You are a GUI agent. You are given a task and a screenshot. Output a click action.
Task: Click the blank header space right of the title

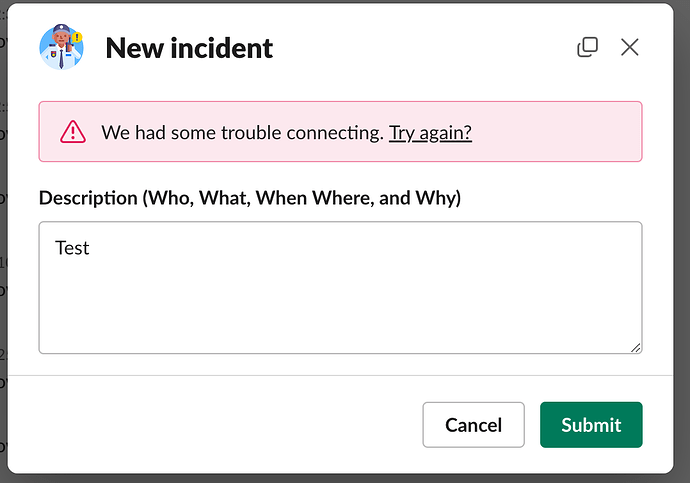(x=420, y=47)
